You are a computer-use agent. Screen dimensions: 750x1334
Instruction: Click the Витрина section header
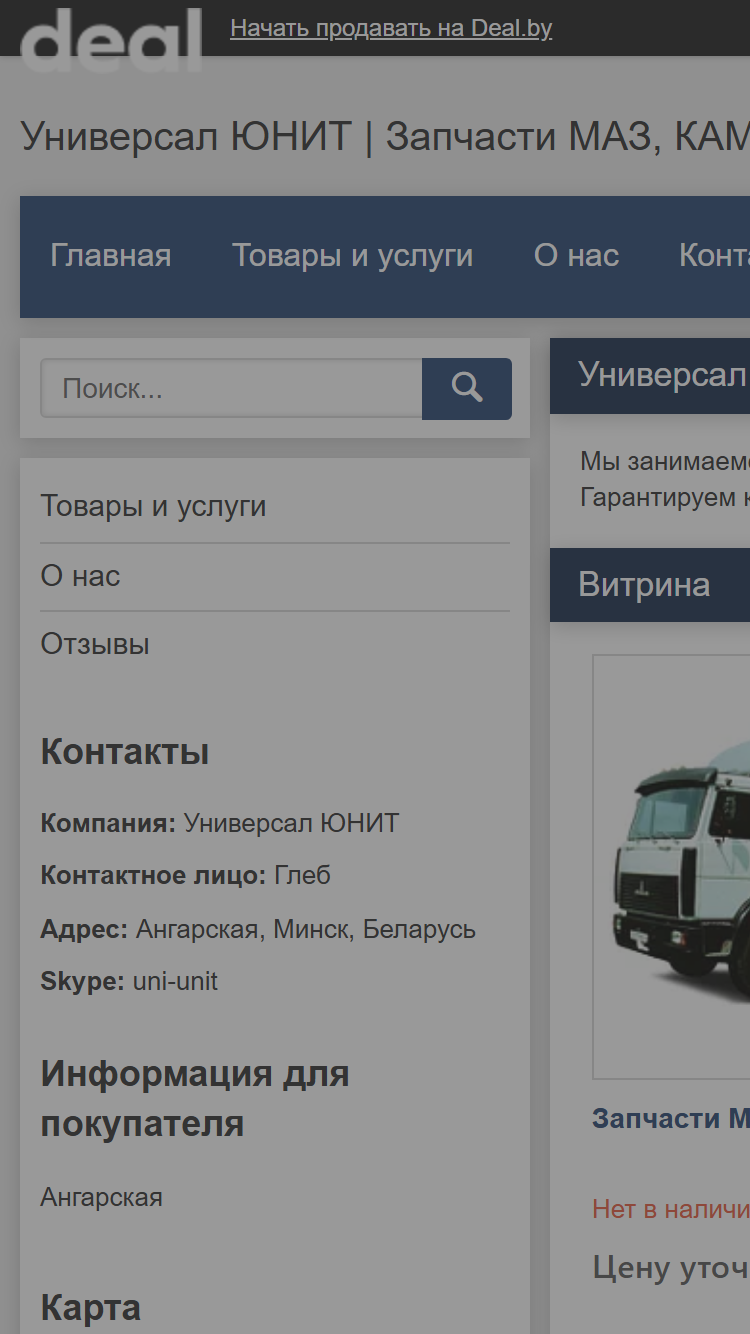(650, 585)
